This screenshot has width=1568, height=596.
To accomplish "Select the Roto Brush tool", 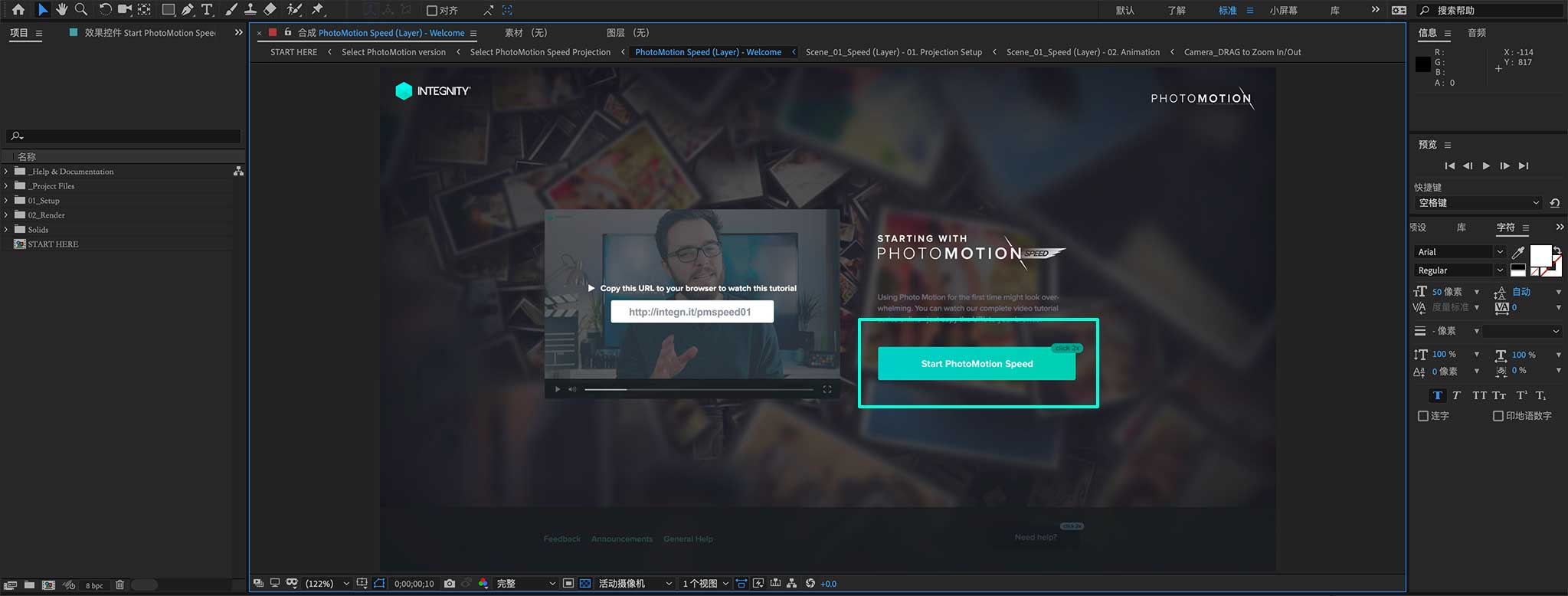I will 294,10.
